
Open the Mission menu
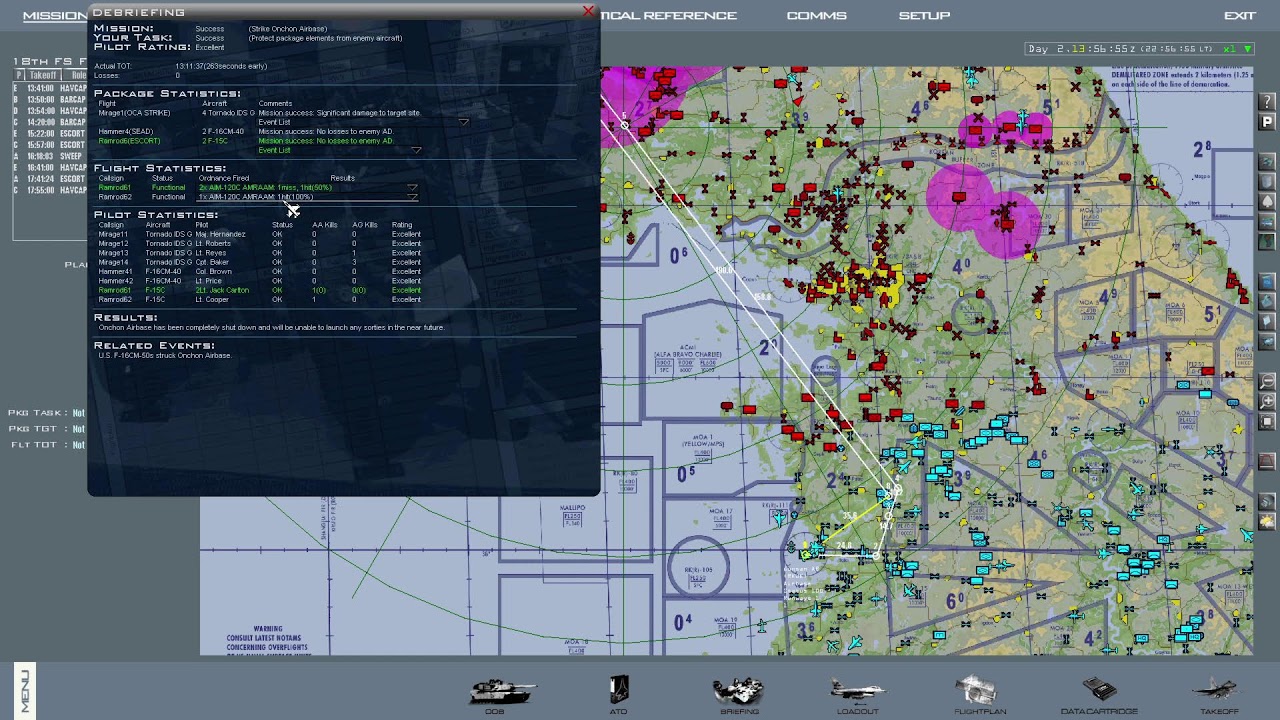point(54,15)
